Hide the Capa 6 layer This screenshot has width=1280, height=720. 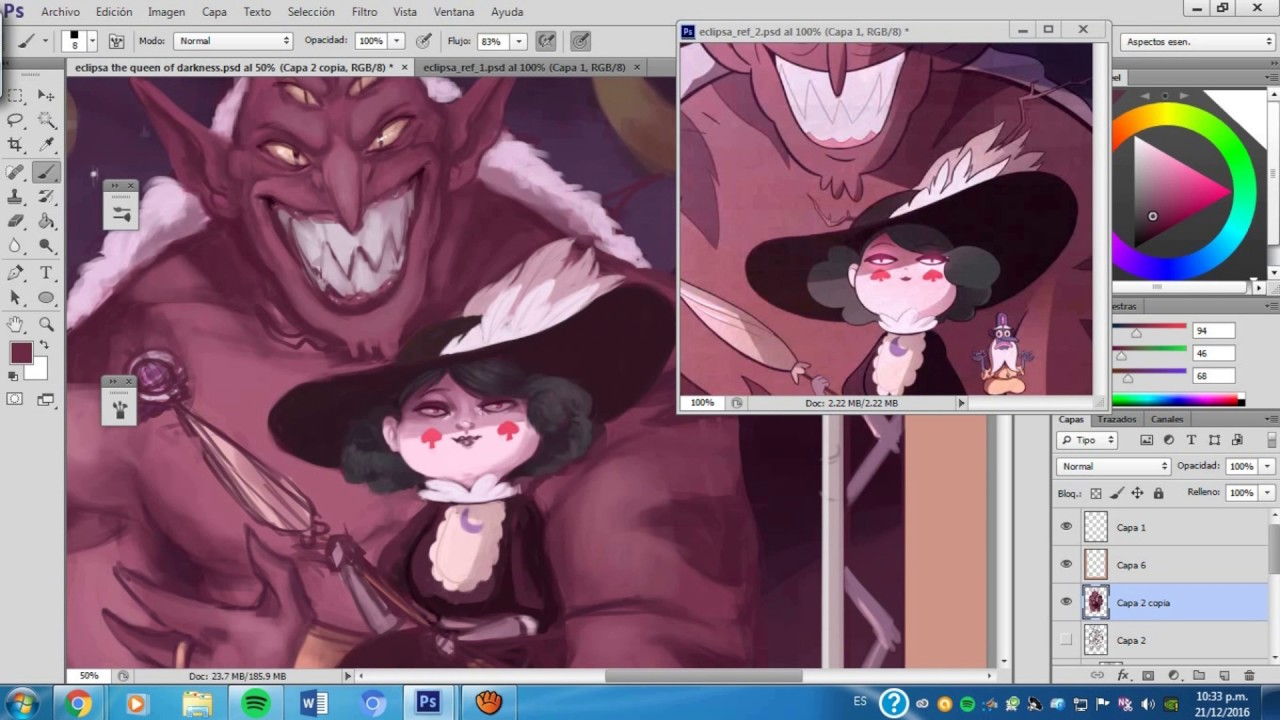coord(1066,564)
